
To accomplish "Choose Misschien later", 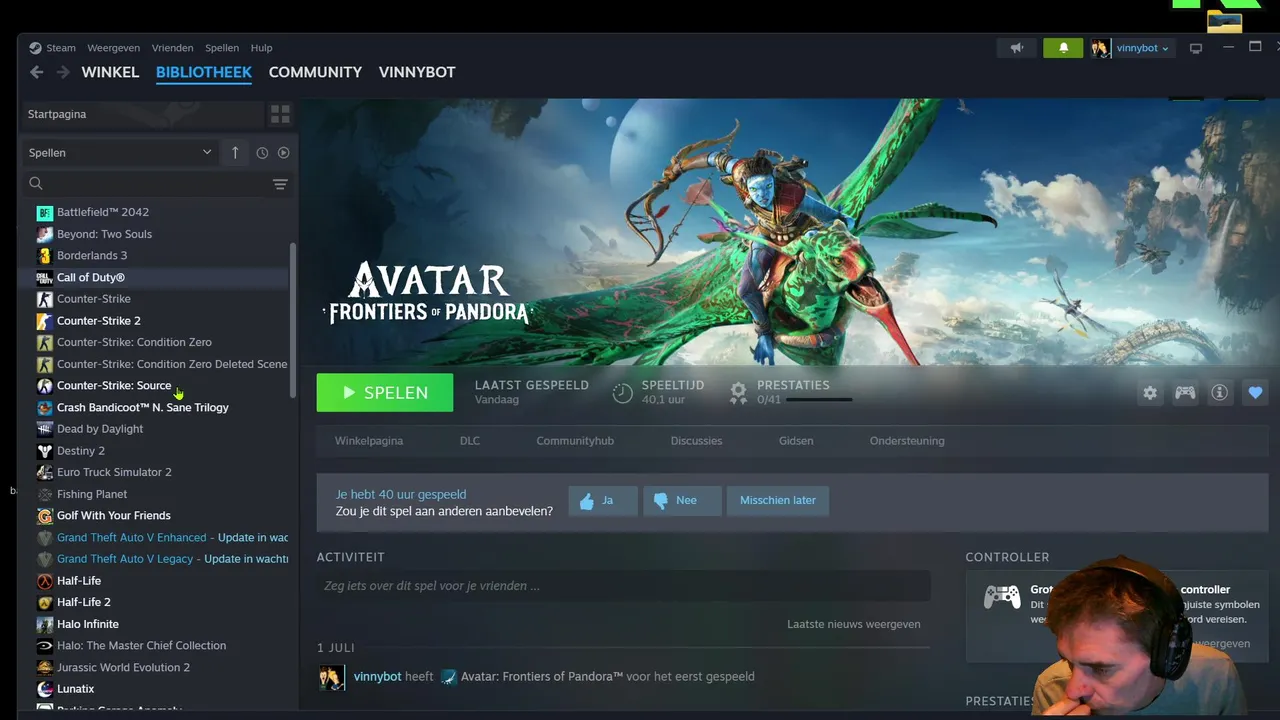I will pyautogui.click(x=778, y=500).
